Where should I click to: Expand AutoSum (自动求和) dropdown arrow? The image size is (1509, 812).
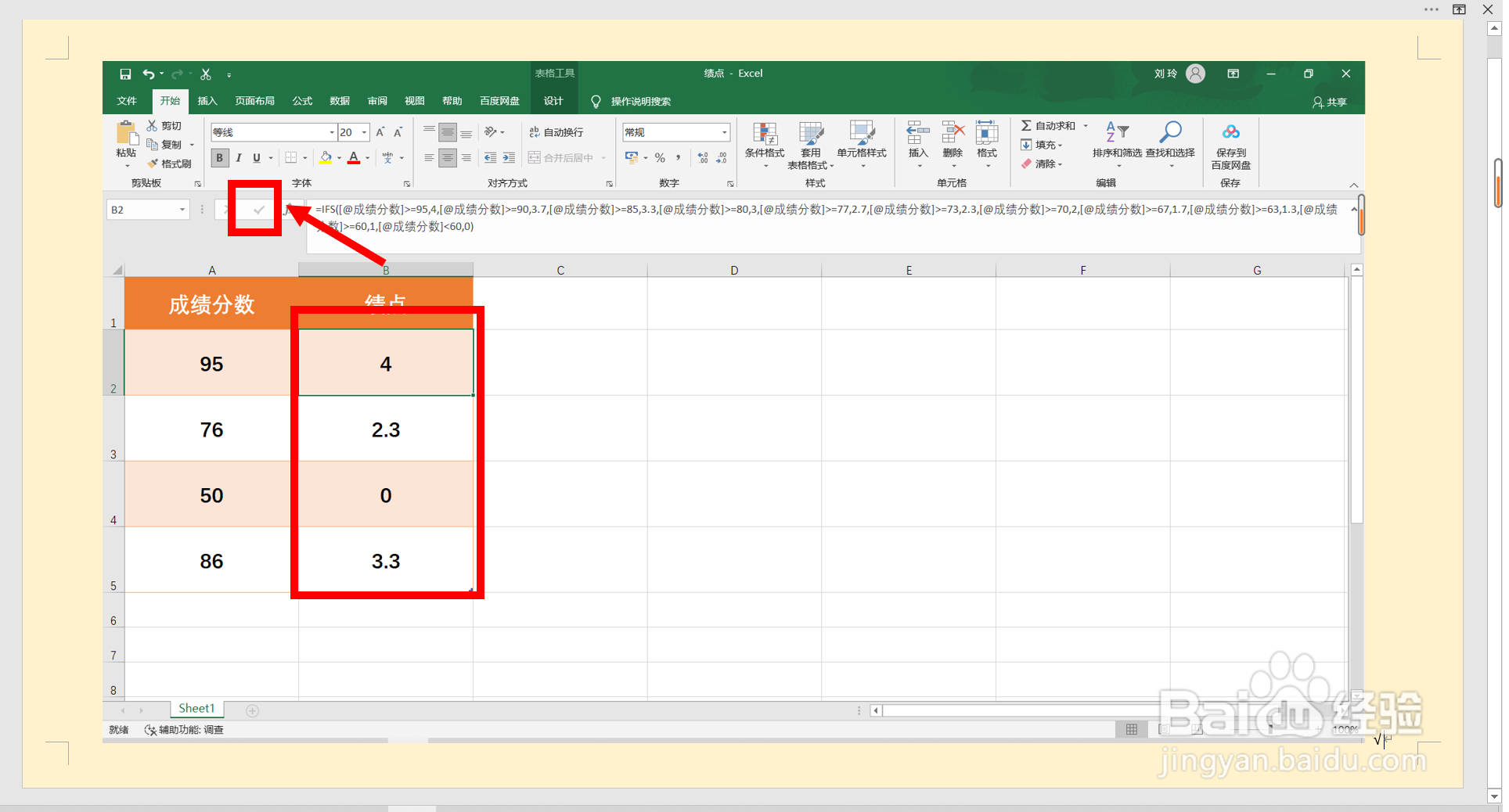pos(1086,126)
